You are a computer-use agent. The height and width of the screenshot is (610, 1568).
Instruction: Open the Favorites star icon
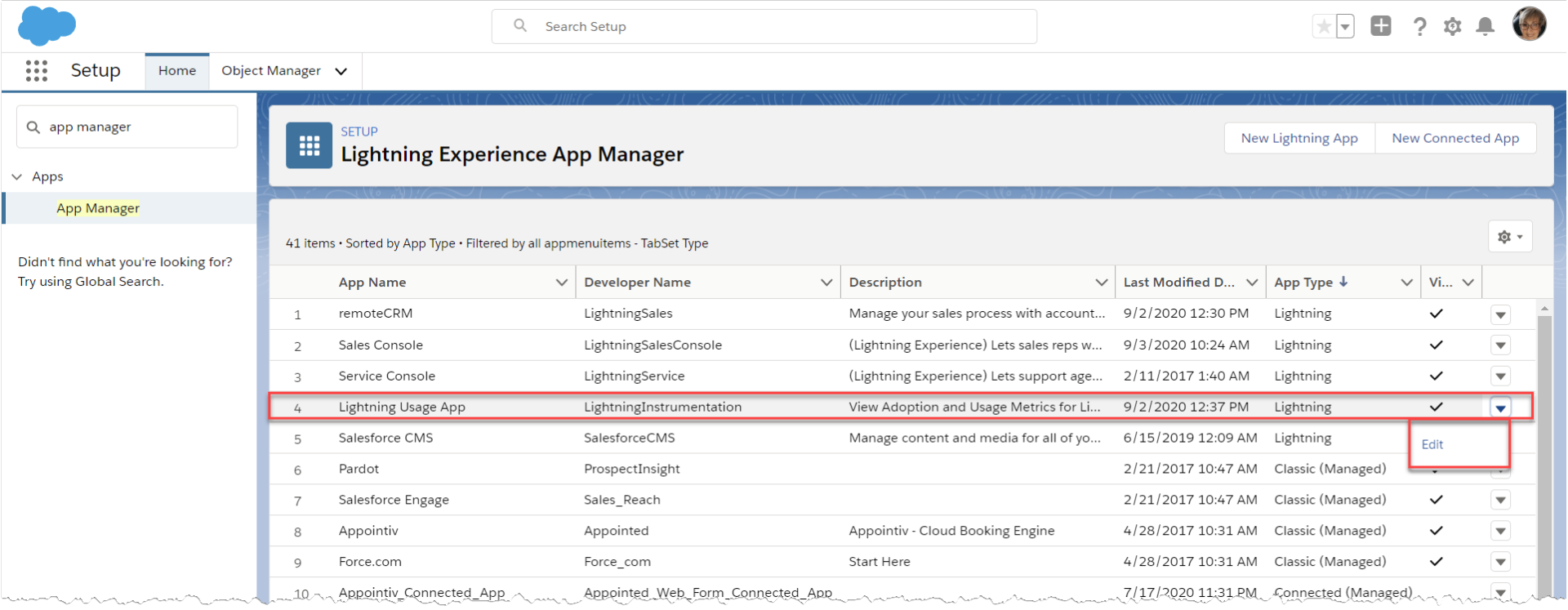(1324, 27)
